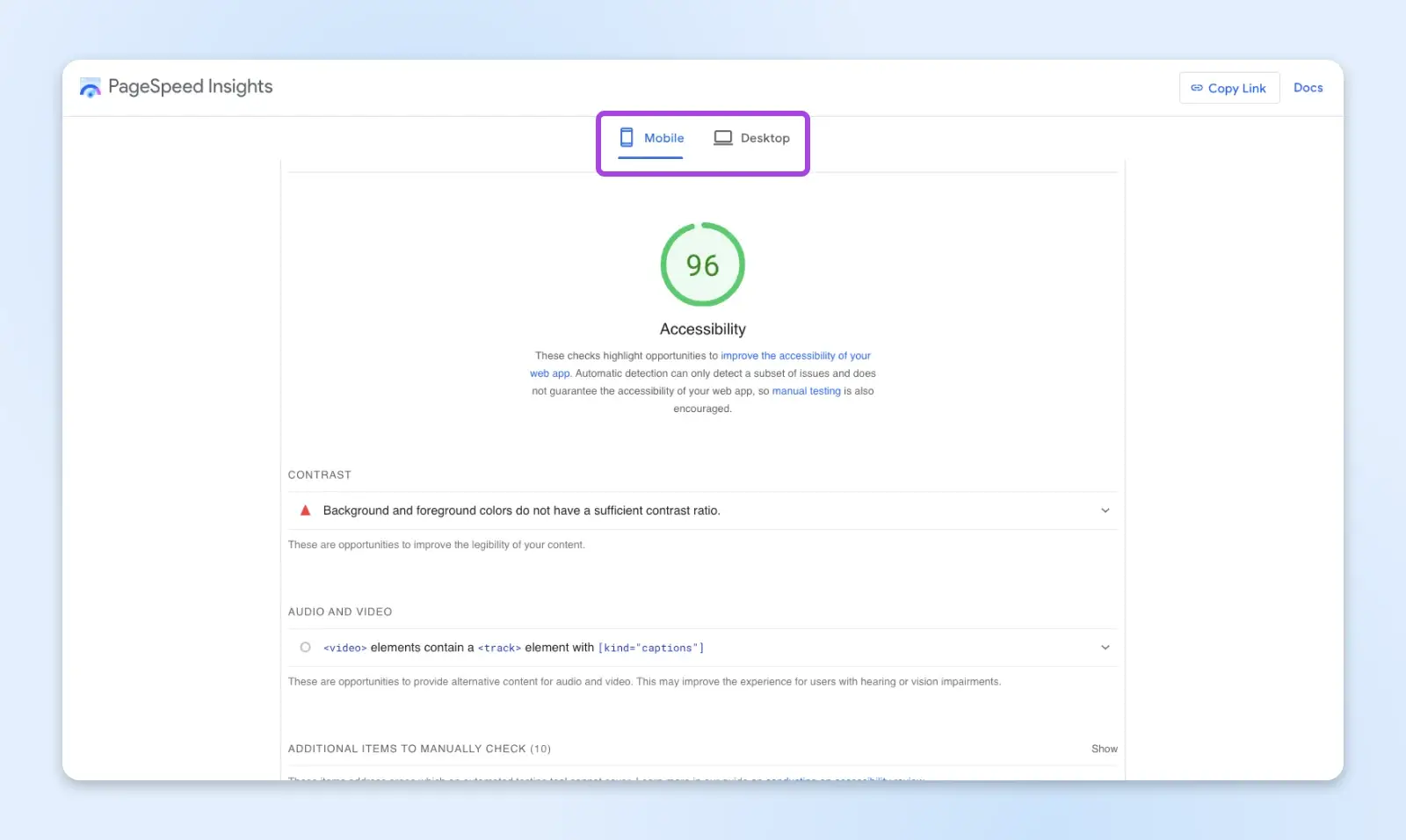The height and width of the screenshot is (840, 1406).
Task: Click the legibility opportunities description text
Action: tap(437, 545)
